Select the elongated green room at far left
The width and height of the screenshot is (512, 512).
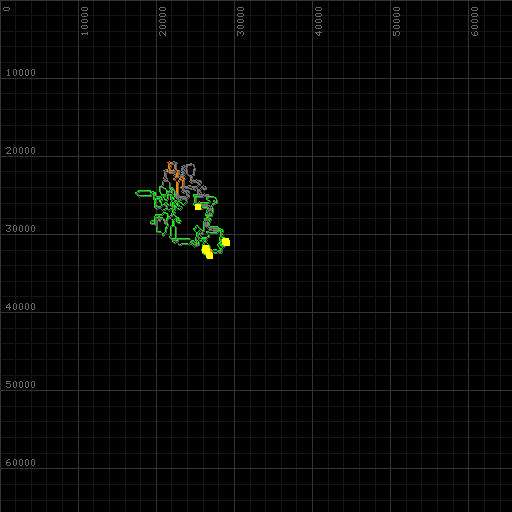tap(144, 193)
